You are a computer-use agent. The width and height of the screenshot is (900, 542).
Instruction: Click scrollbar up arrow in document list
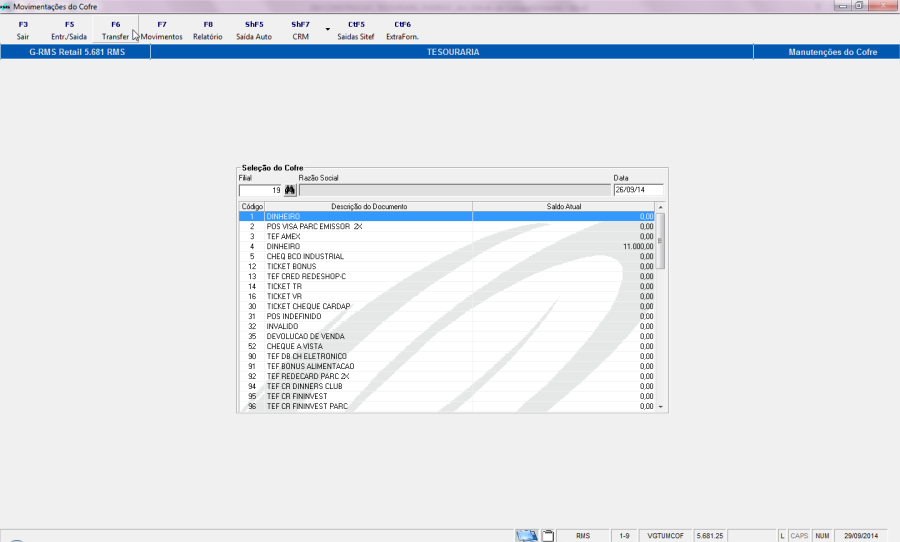(x=661, y=207)
